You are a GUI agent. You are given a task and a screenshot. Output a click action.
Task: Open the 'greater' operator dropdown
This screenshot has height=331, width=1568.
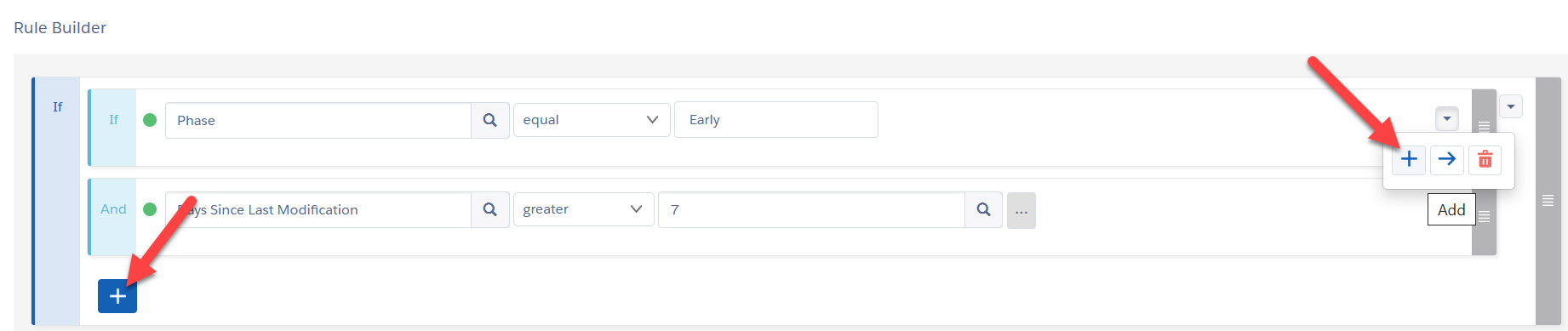pyautogui.click(x=583, y=209)
